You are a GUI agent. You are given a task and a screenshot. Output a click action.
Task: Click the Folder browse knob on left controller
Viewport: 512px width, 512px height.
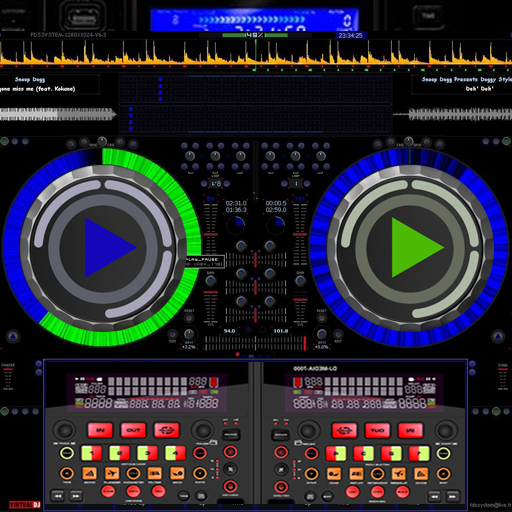coord(203,430)
